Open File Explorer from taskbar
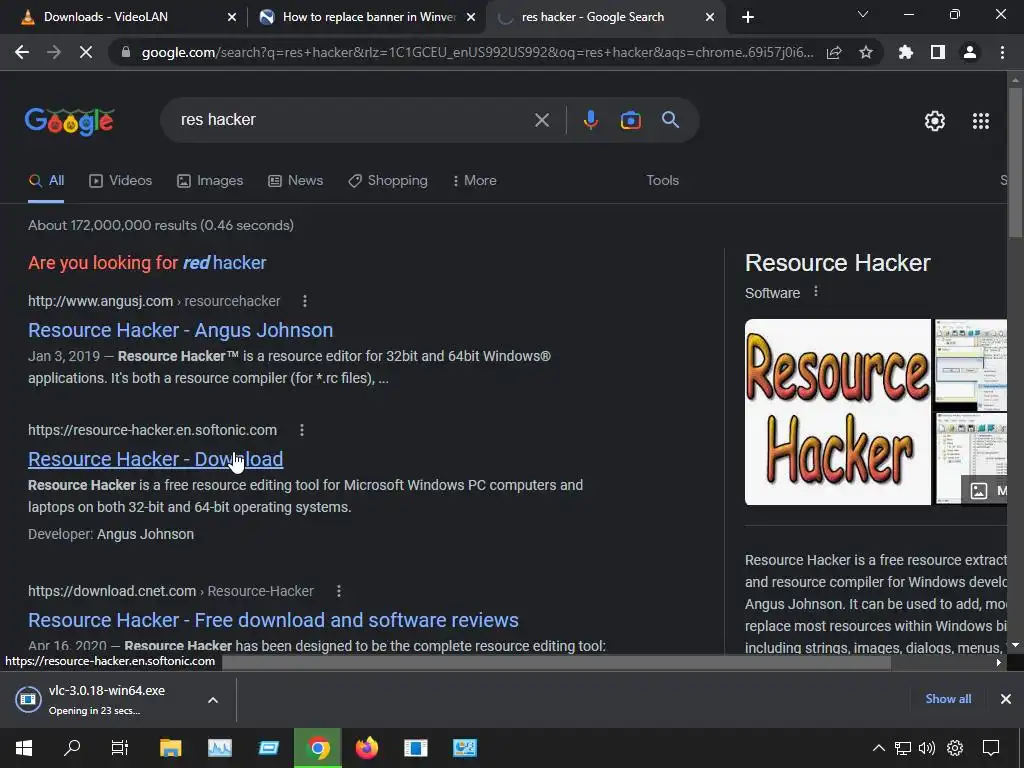1024x768 pixels. pos(170,748)
